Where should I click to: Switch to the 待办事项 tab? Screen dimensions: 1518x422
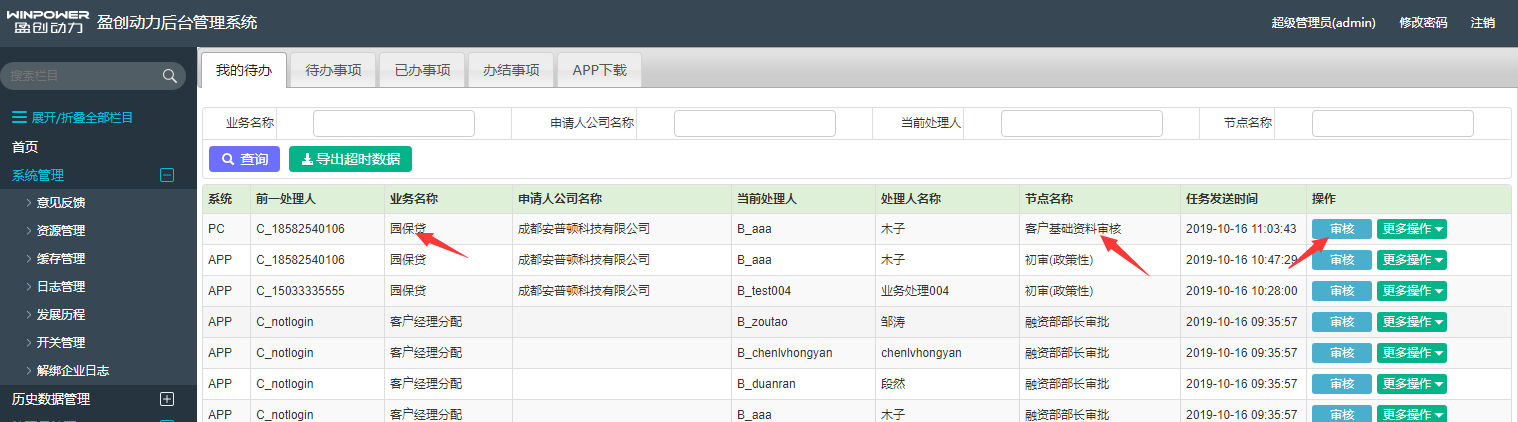tap(333, 70)
